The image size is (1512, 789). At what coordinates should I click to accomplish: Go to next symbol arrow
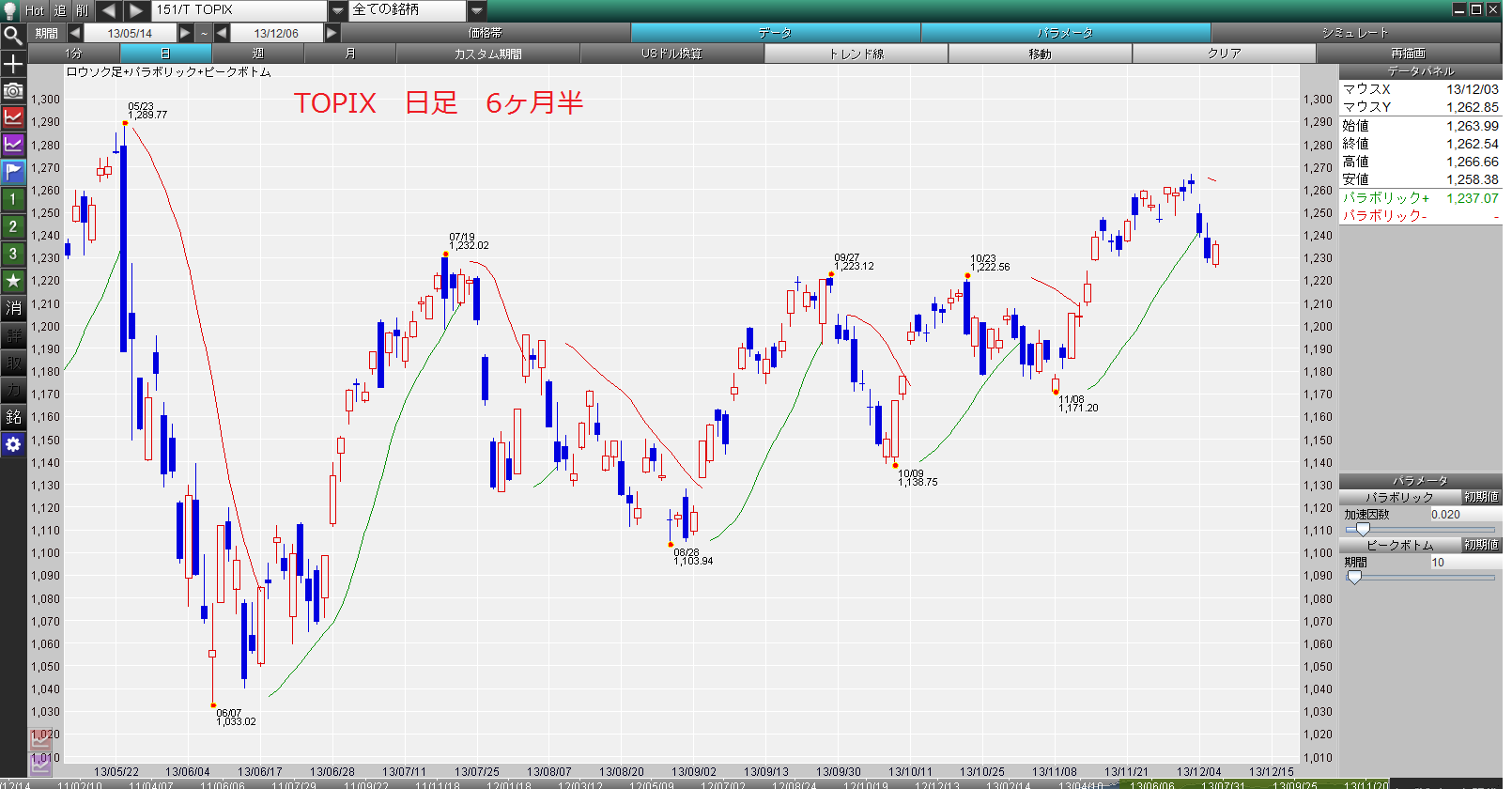click(x=136, y=10)
